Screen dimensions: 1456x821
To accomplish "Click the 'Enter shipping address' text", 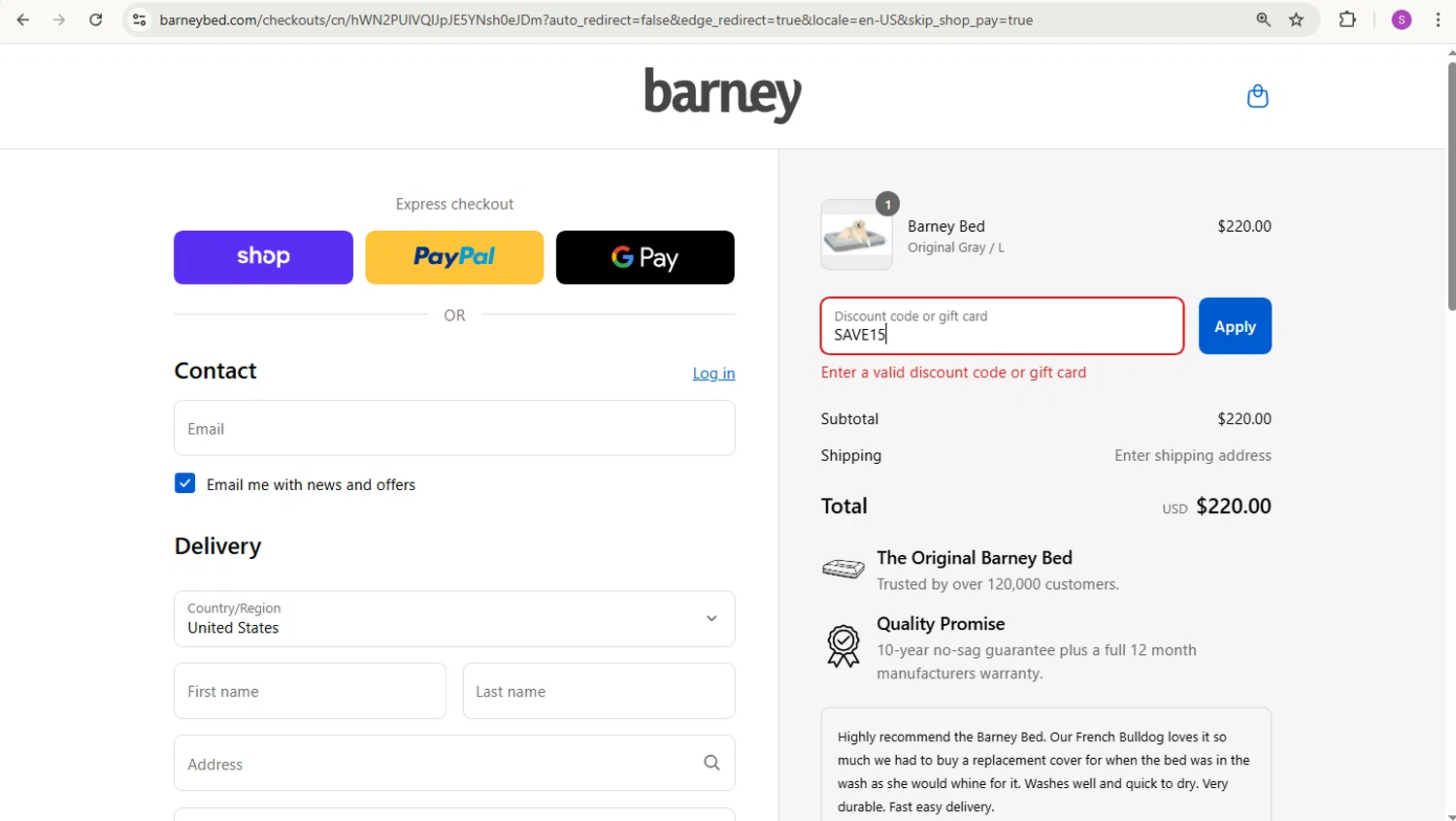I will [1192, 455].
